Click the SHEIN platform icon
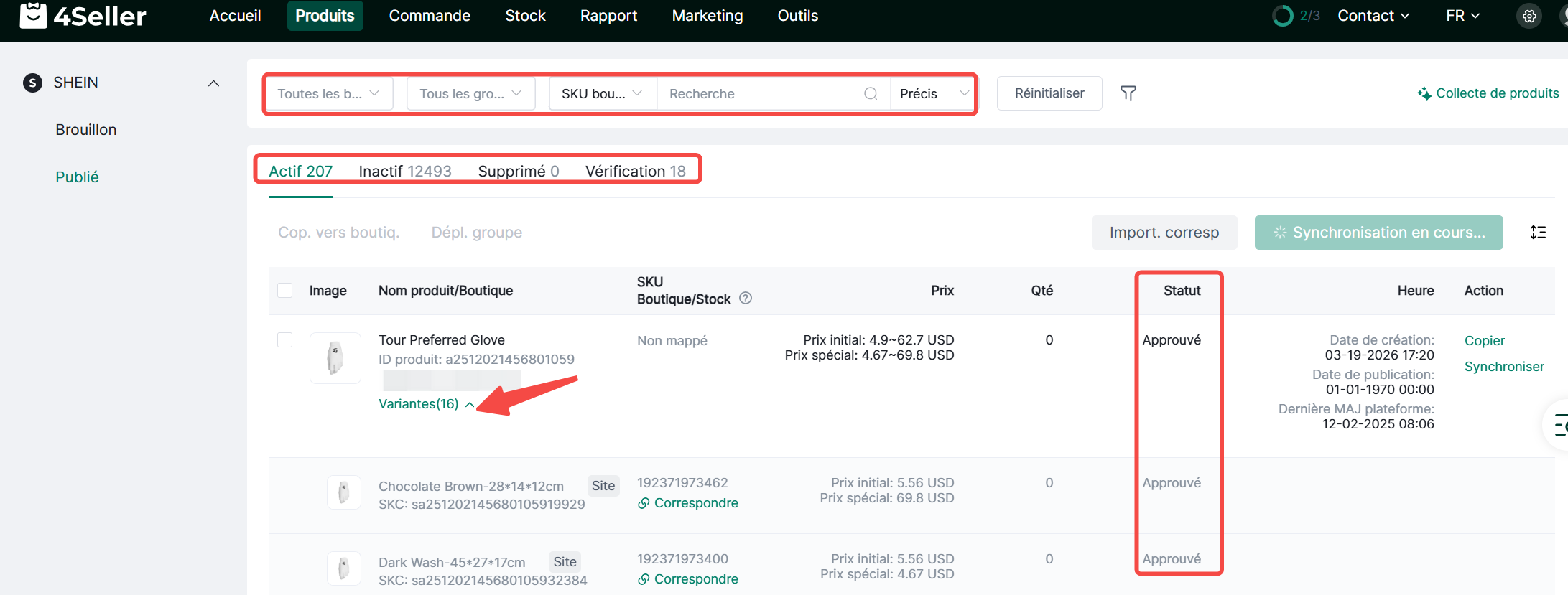This screenshot has width=1568, height=595. (x=32, y=83)
